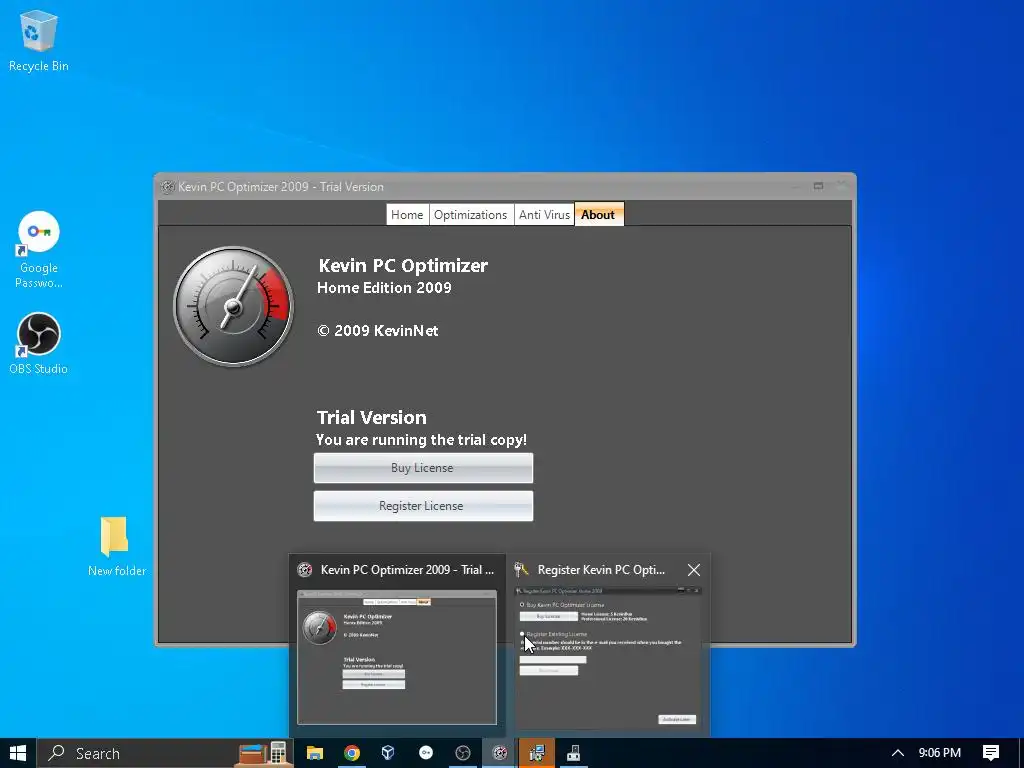Viewport: 1024px width, 768px height.
Task: Select the About tab
Action: coord(598,215)
